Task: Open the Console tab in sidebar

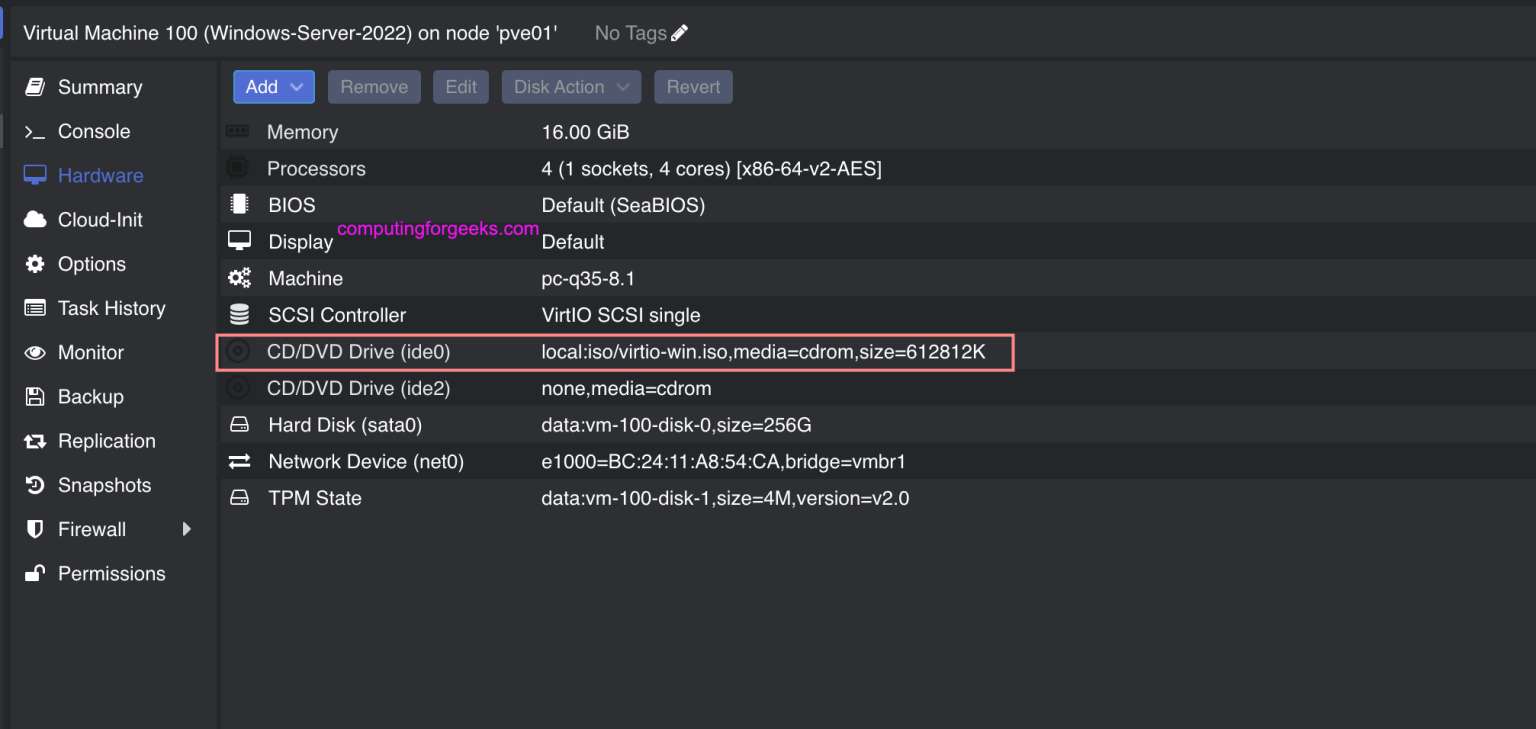Action: pos(93,131)
